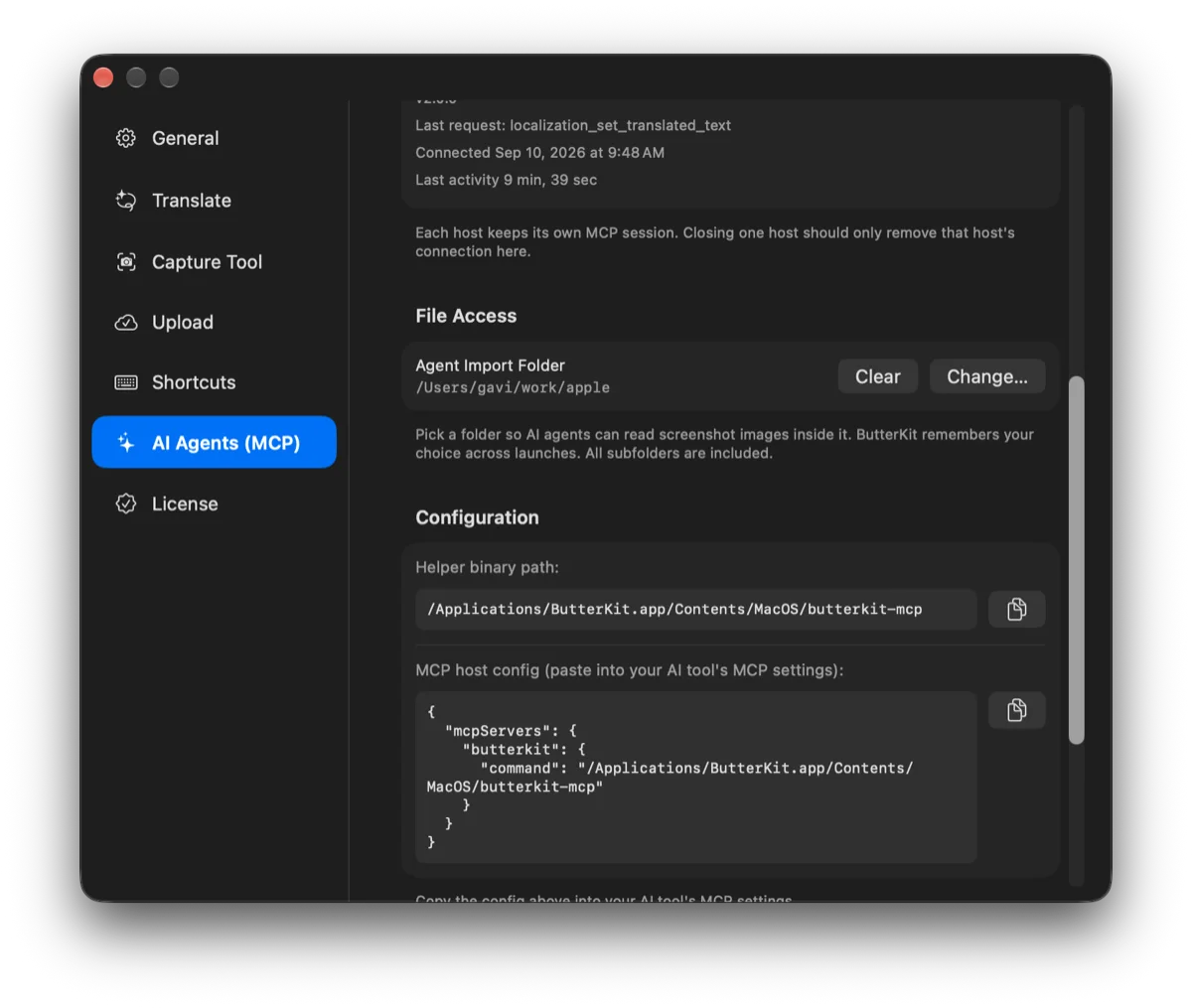
Task: Click the Configuration heading
Action: coord(477,517)
